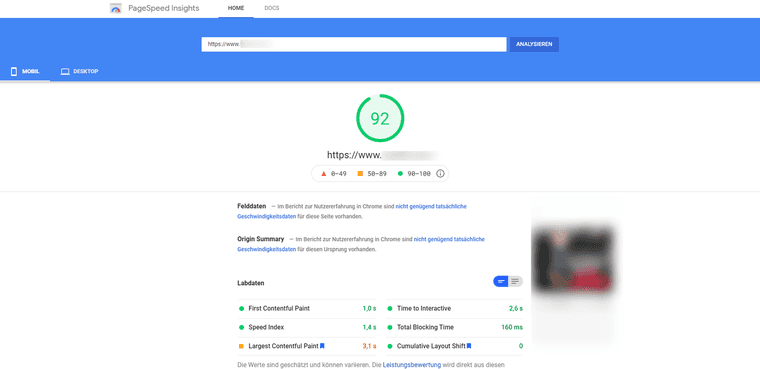The height and width of the screenshot is (369, 760).
Task: Click the mobile phone icon
Action: pyautogui.click(x=14, y=72)
